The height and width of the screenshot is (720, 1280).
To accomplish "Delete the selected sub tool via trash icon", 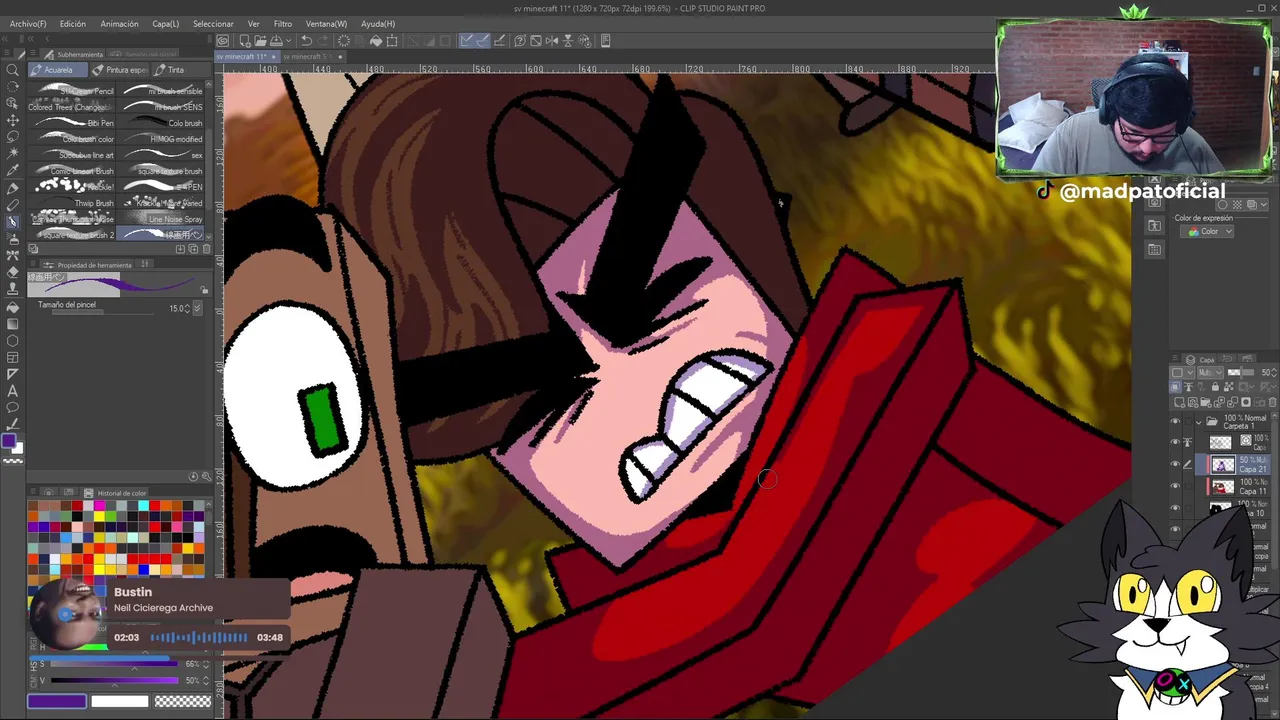I will (x=206, y=249).
